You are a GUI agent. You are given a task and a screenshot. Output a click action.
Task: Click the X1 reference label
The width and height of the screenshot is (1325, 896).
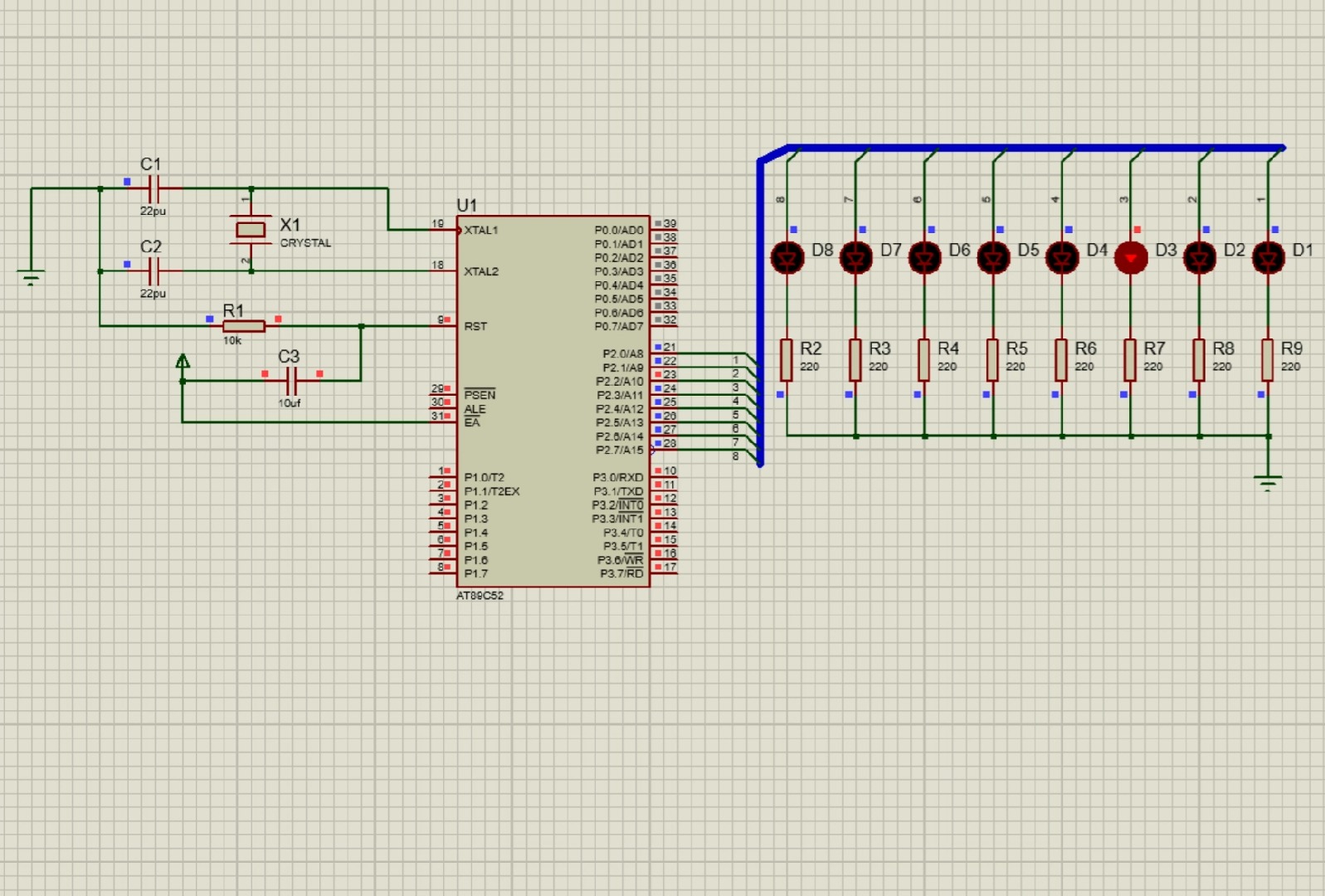point(290,225)
